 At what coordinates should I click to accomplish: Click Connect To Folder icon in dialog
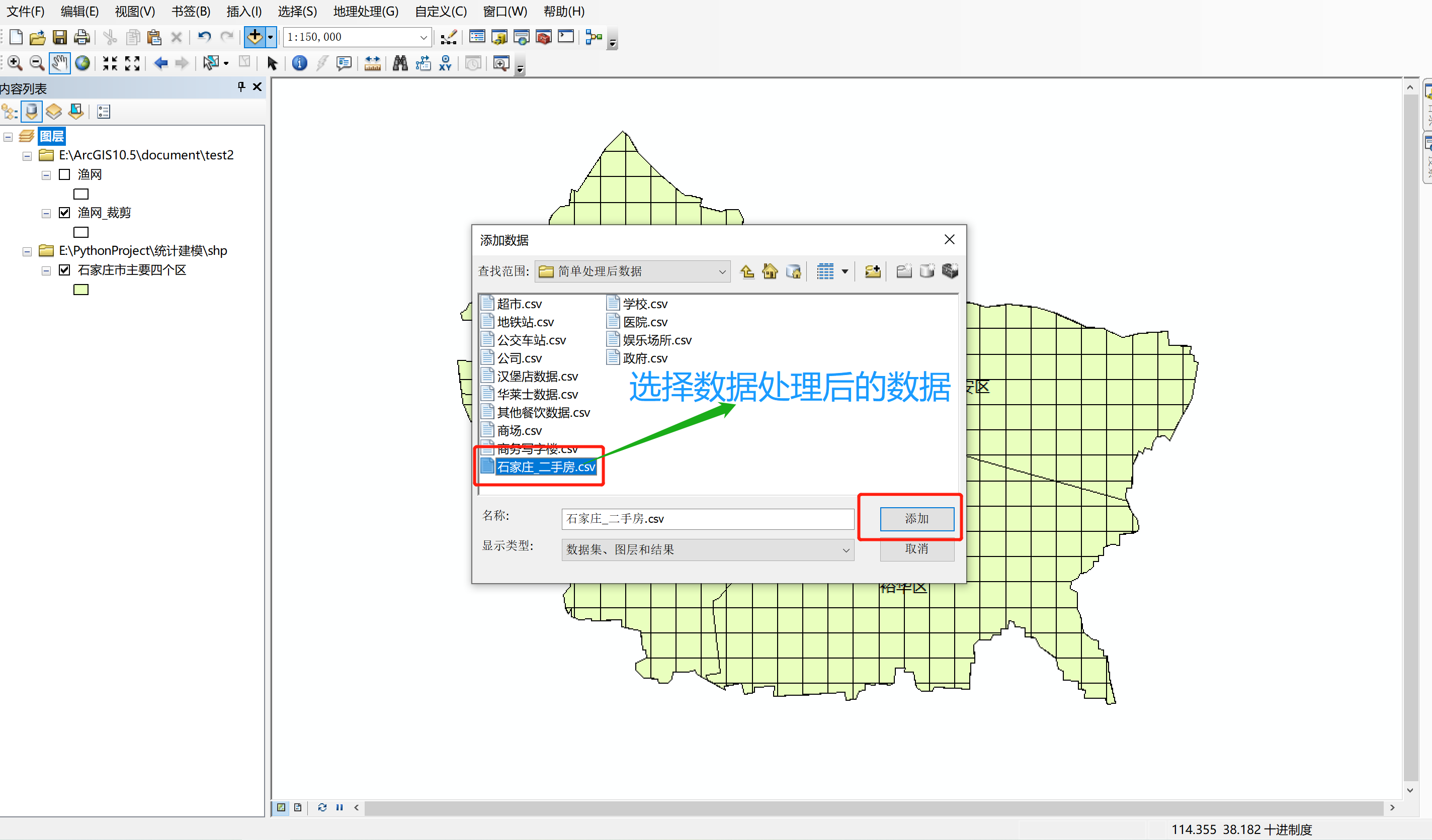[872, 271]
